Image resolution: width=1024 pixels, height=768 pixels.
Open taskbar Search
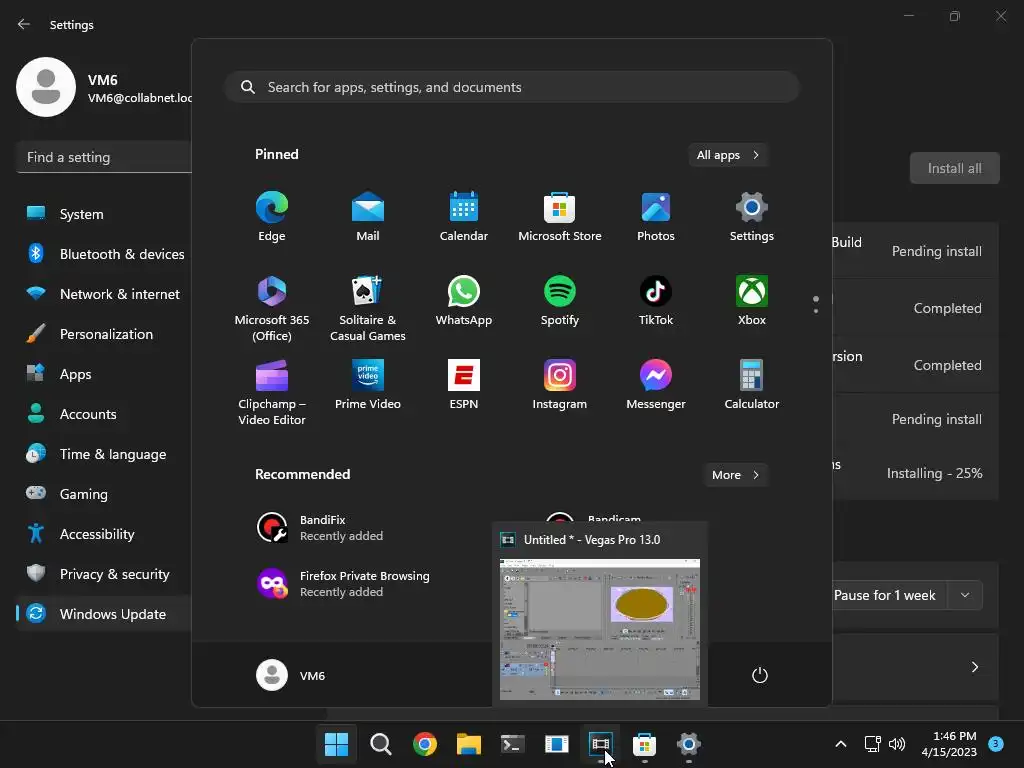pos(381,744)
